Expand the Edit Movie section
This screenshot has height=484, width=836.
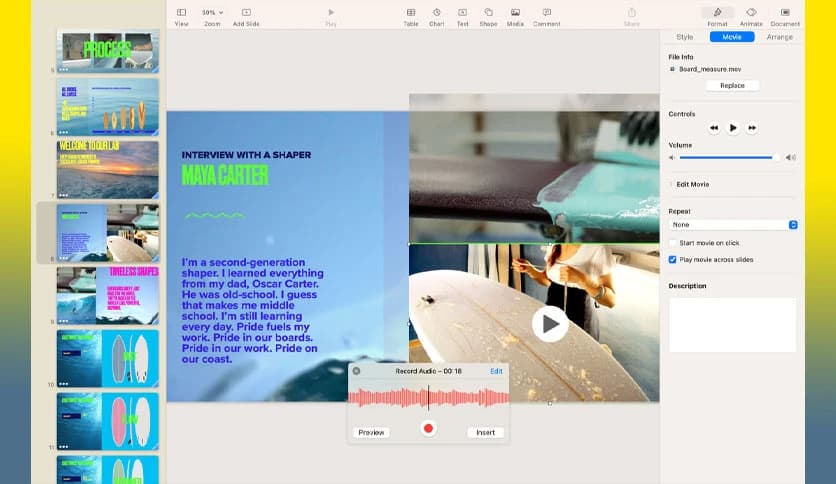(x=693, y=184)
